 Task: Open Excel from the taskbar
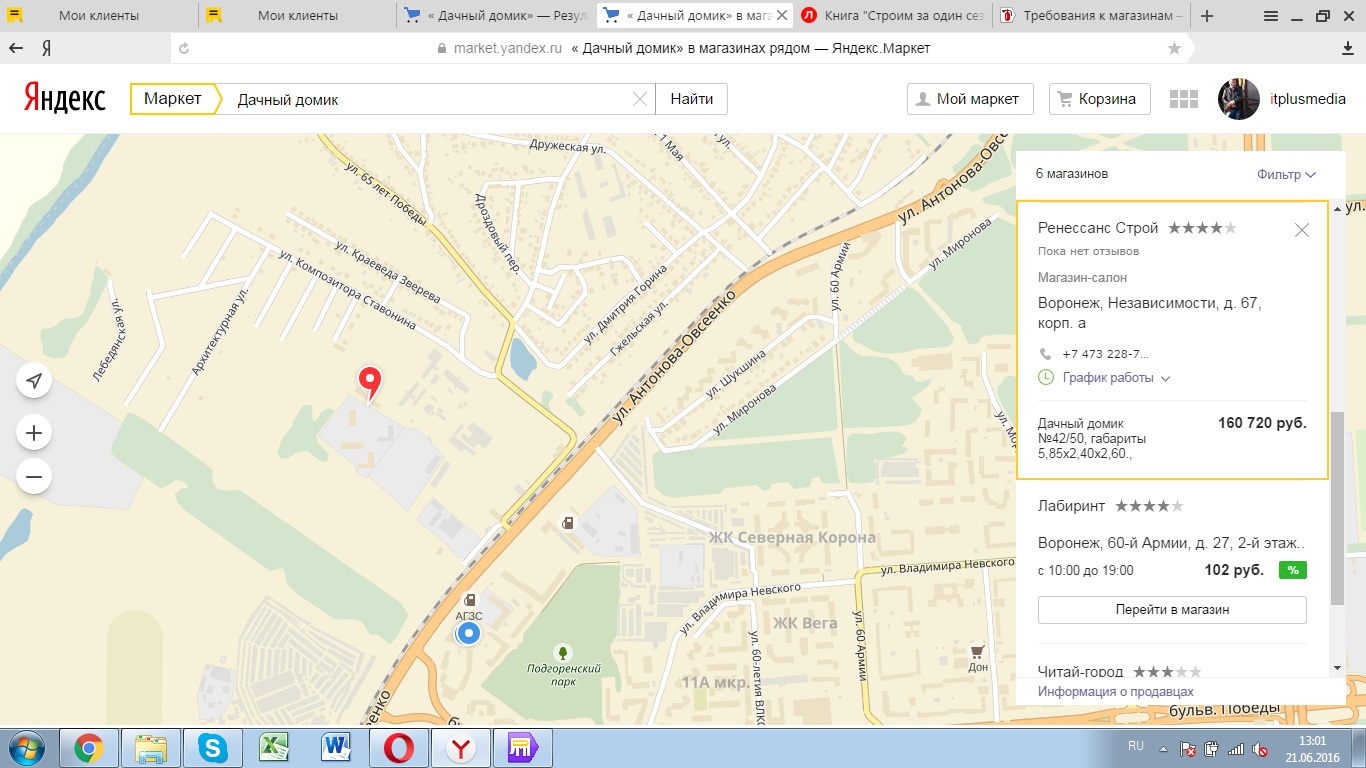point(273,748)
